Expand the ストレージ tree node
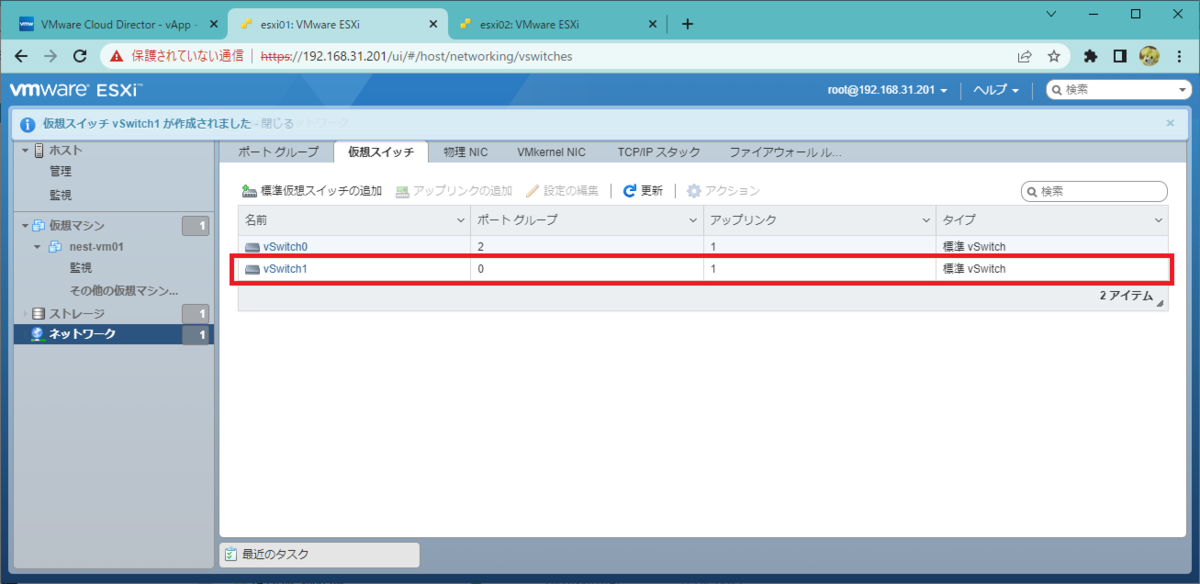 [x=26, y=314]
